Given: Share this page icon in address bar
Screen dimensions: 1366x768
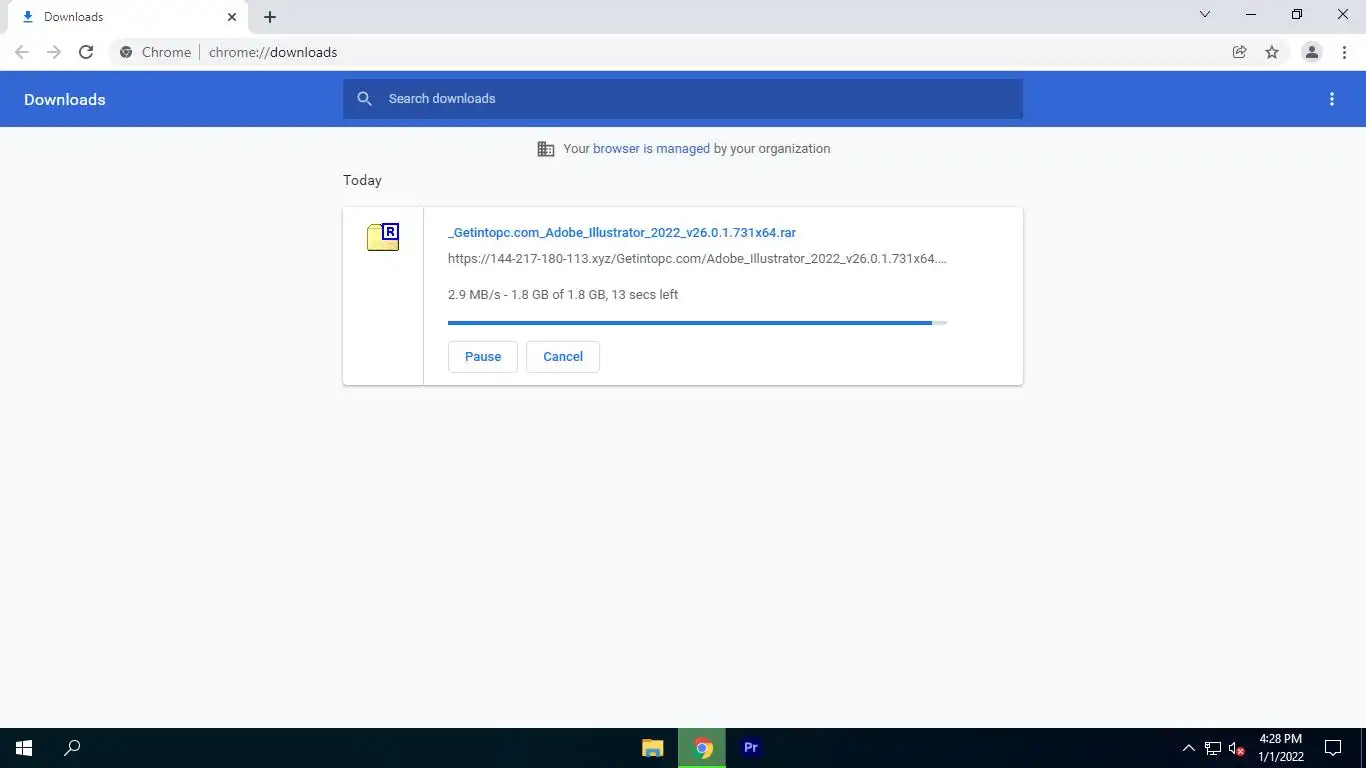Looking at the screenshot, I should (1240, 52).
